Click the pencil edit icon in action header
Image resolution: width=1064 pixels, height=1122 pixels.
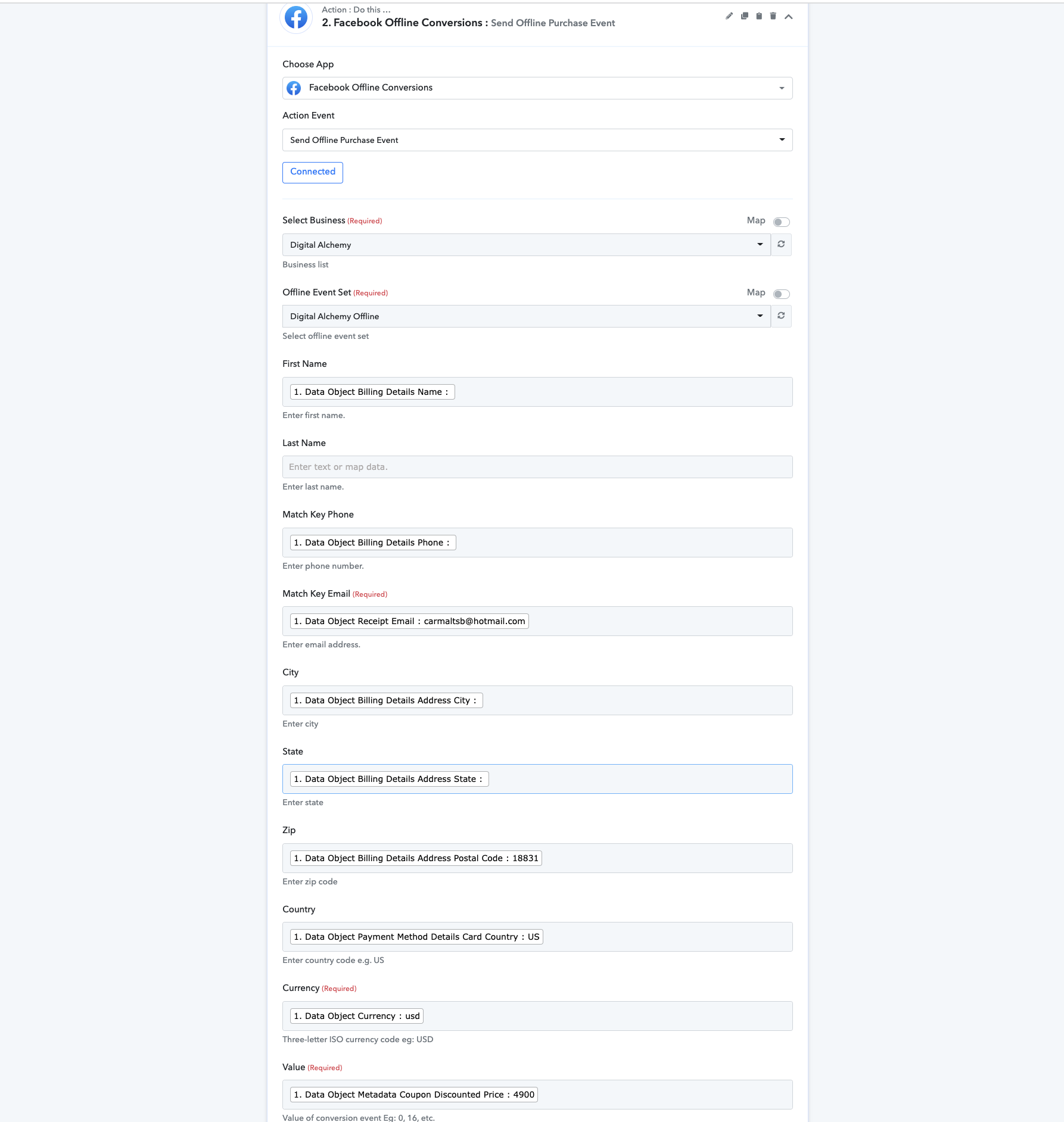[729, 16]
